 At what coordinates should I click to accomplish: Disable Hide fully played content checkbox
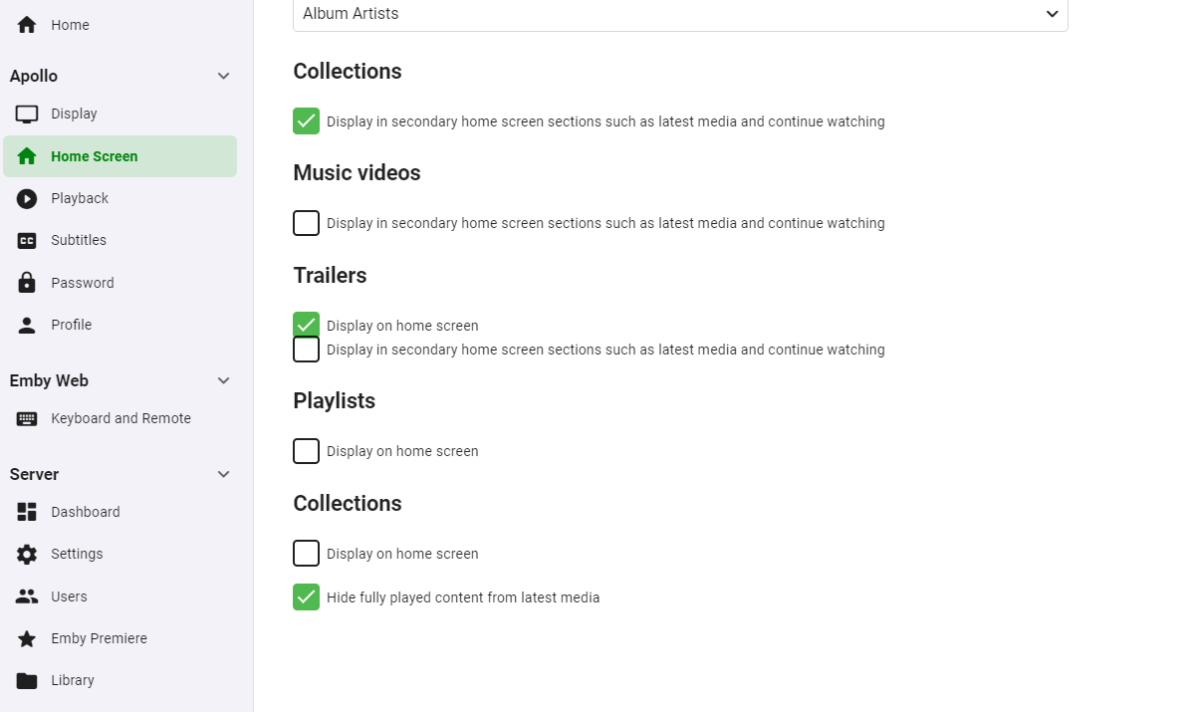(x=306, y=597)
